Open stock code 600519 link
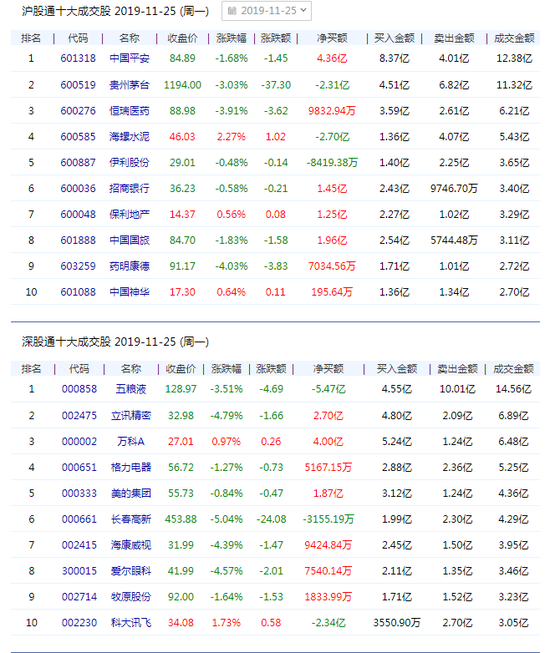The image size is (550, 653). coord(78,85)
